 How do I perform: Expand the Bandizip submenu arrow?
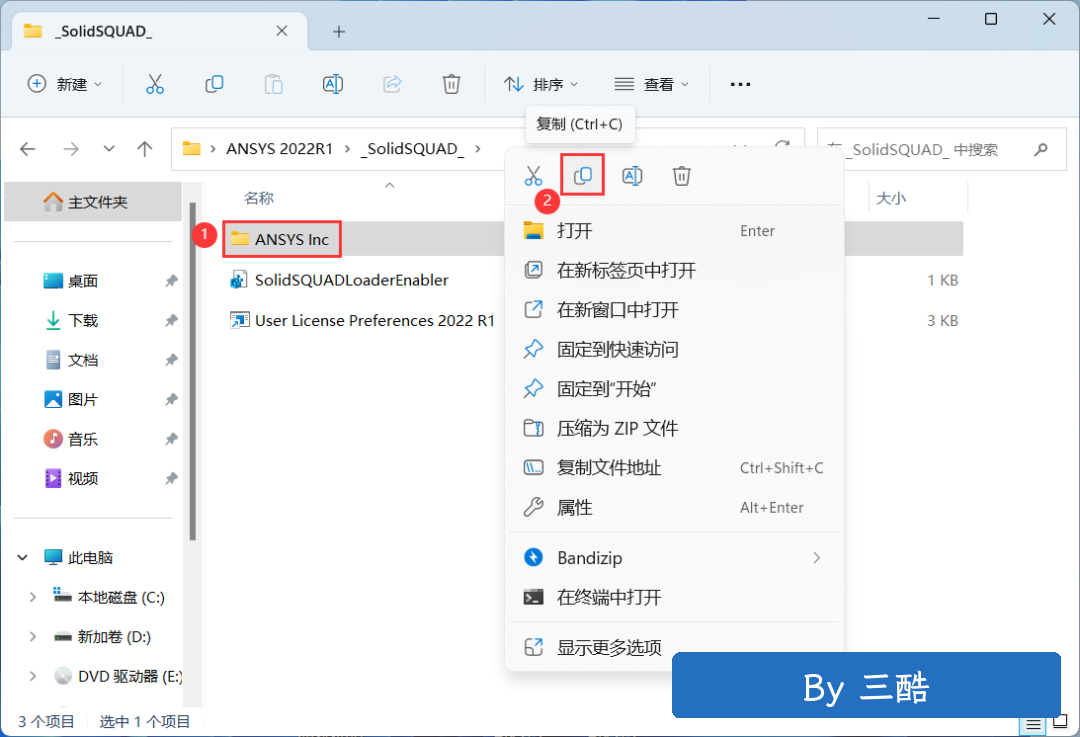pyautogui.click(x=817, y=558)
